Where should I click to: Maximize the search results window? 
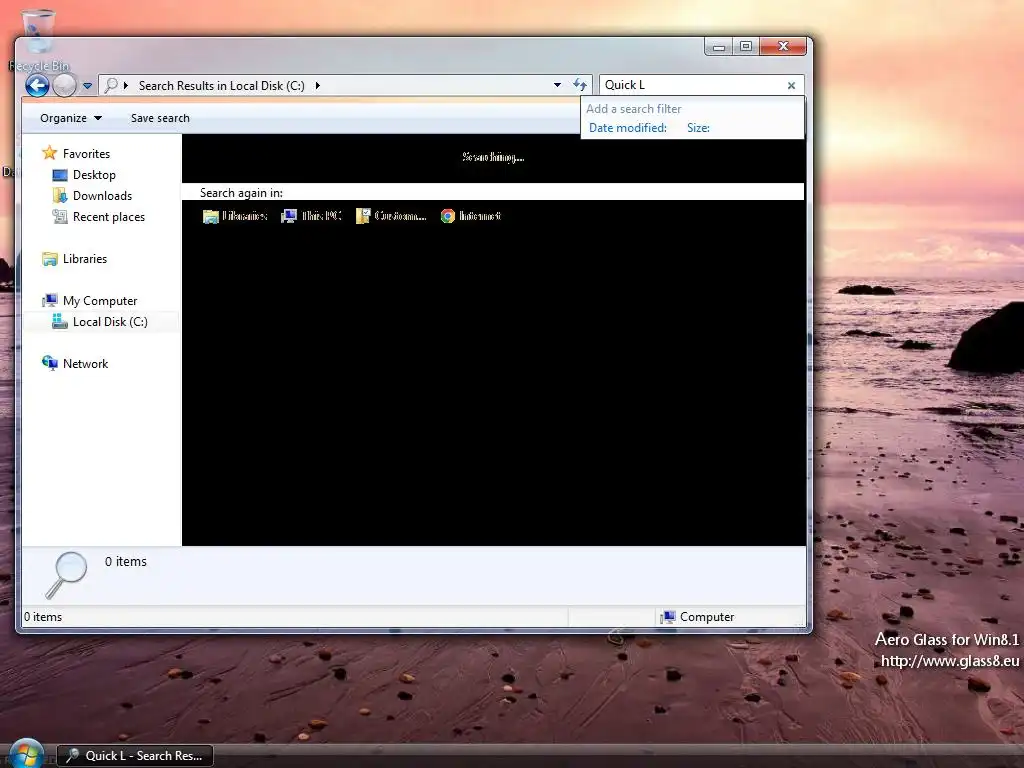[x=746, y=46]
